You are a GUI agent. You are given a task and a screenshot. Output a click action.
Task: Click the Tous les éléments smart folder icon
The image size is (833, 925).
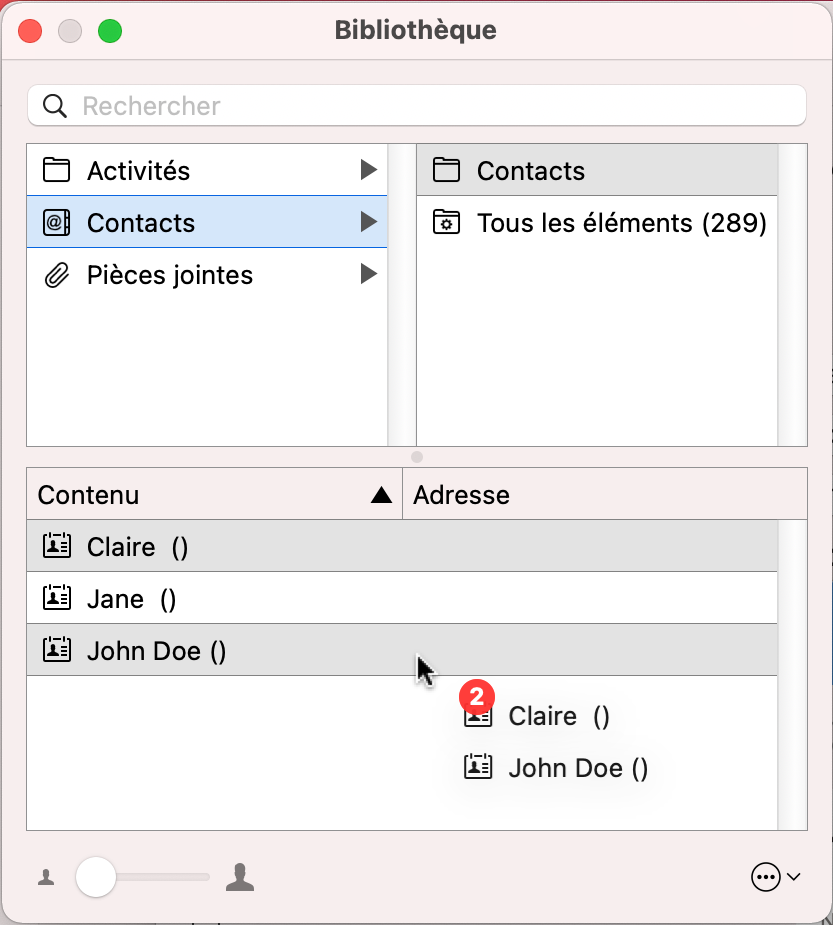pos(446,222)
